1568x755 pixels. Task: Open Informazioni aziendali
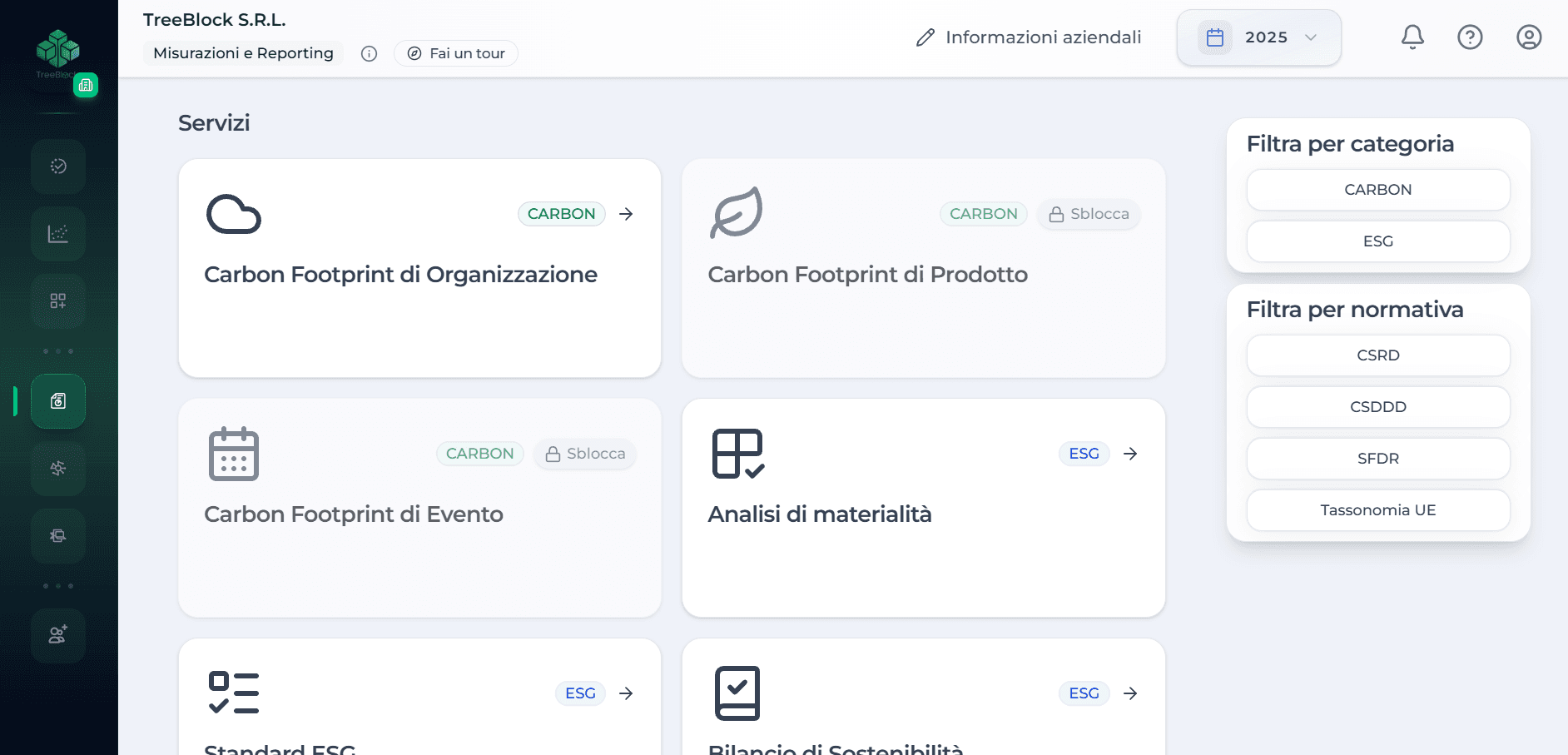point(1029,37)
